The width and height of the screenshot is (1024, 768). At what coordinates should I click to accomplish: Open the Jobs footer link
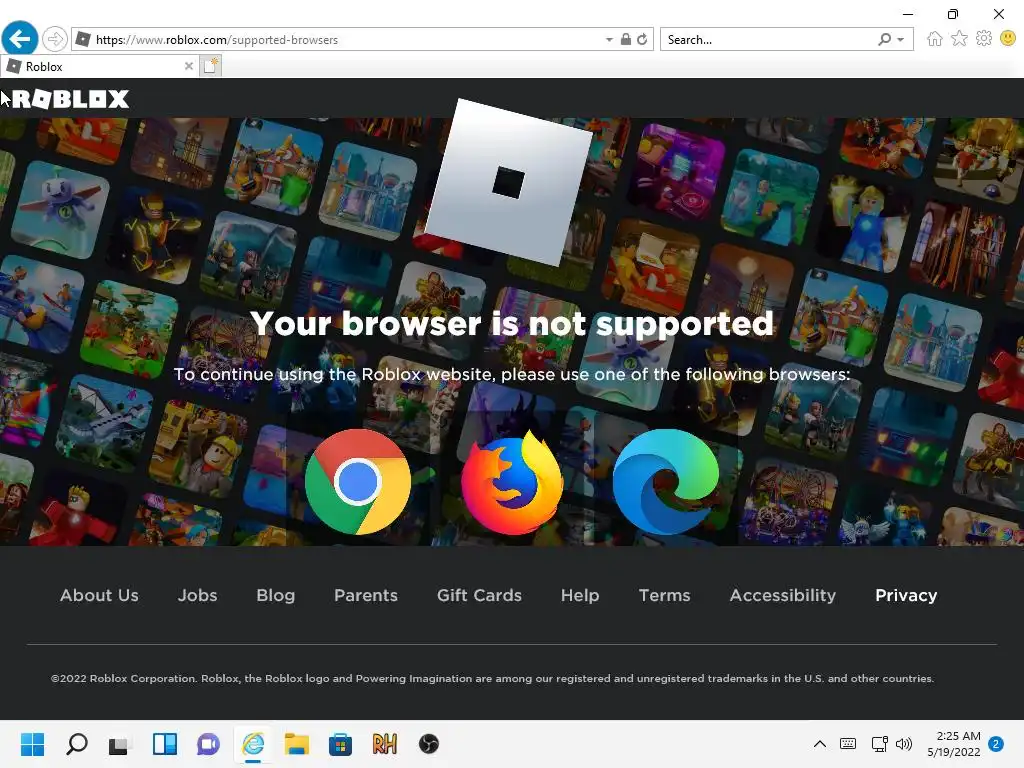[197, 595]
